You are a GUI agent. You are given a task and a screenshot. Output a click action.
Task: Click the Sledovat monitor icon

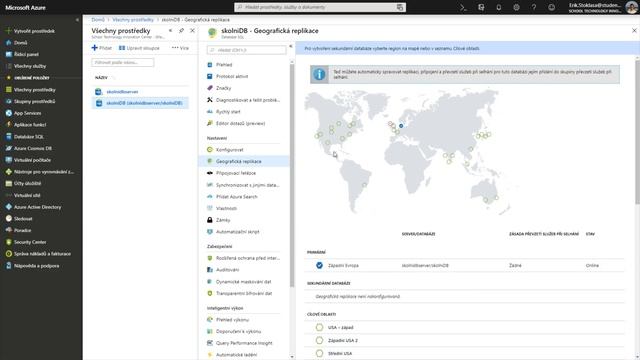point(9,219)
